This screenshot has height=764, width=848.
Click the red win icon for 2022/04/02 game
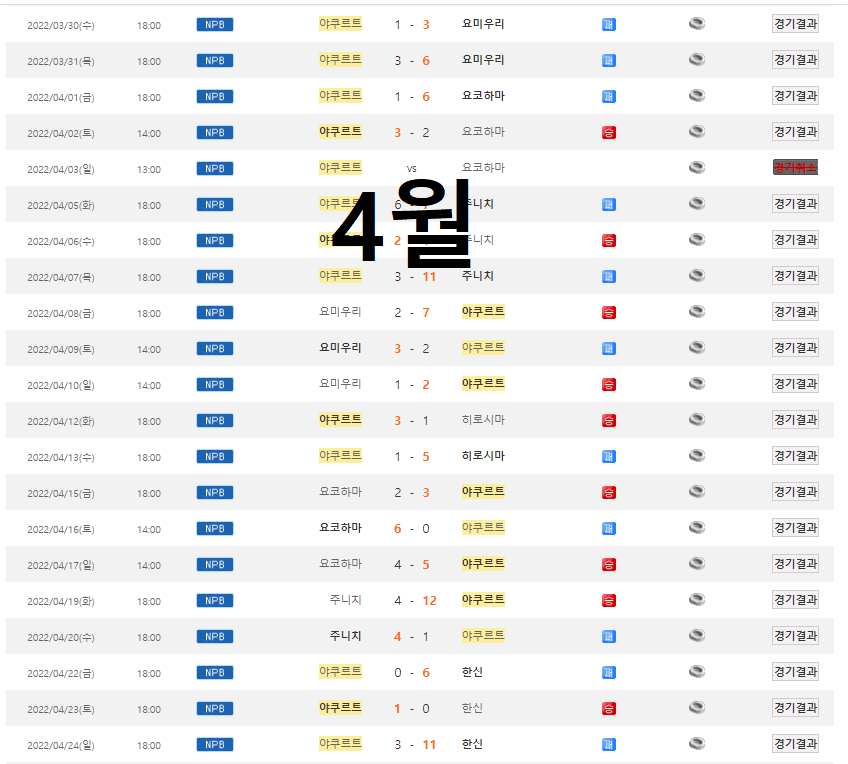tap(609, 132)
